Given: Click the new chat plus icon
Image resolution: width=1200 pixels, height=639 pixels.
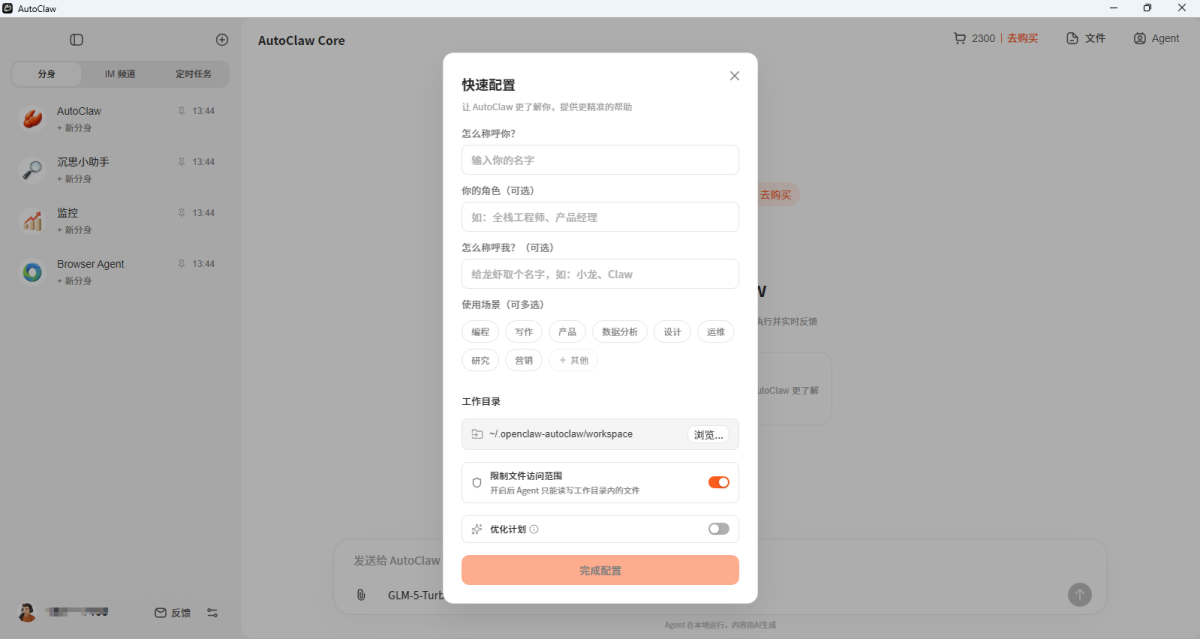Looking at the screenshot, I should [x=222, y=40].
